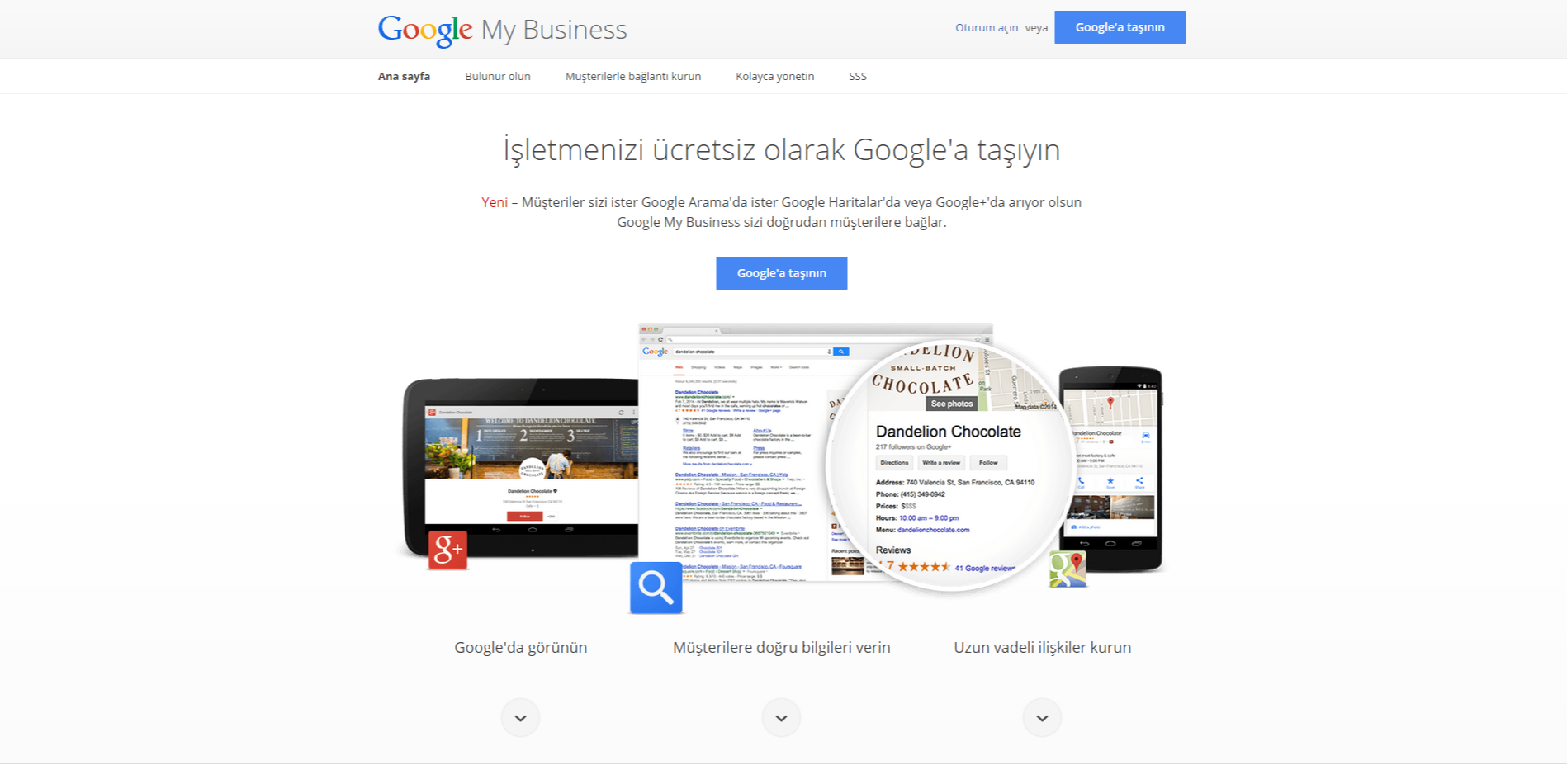Open the SSS tab

pos(858,76)
